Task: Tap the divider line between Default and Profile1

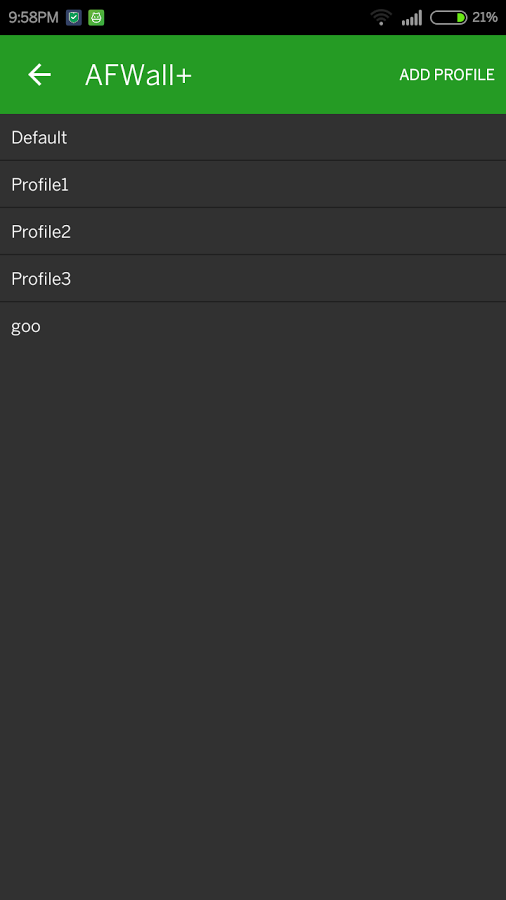Action: coord(253,161)
